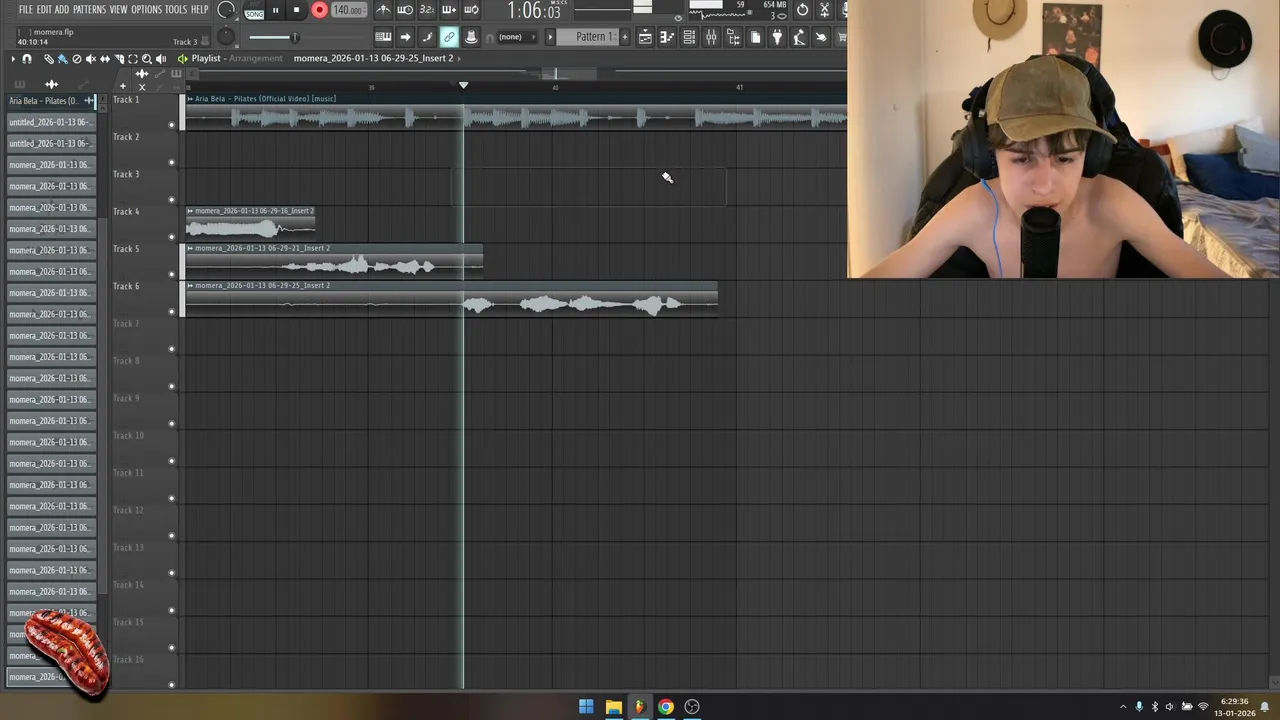This screenshot has width=1280, height=720.
Task: Select the Slice tool
Action: click(119, 59)
